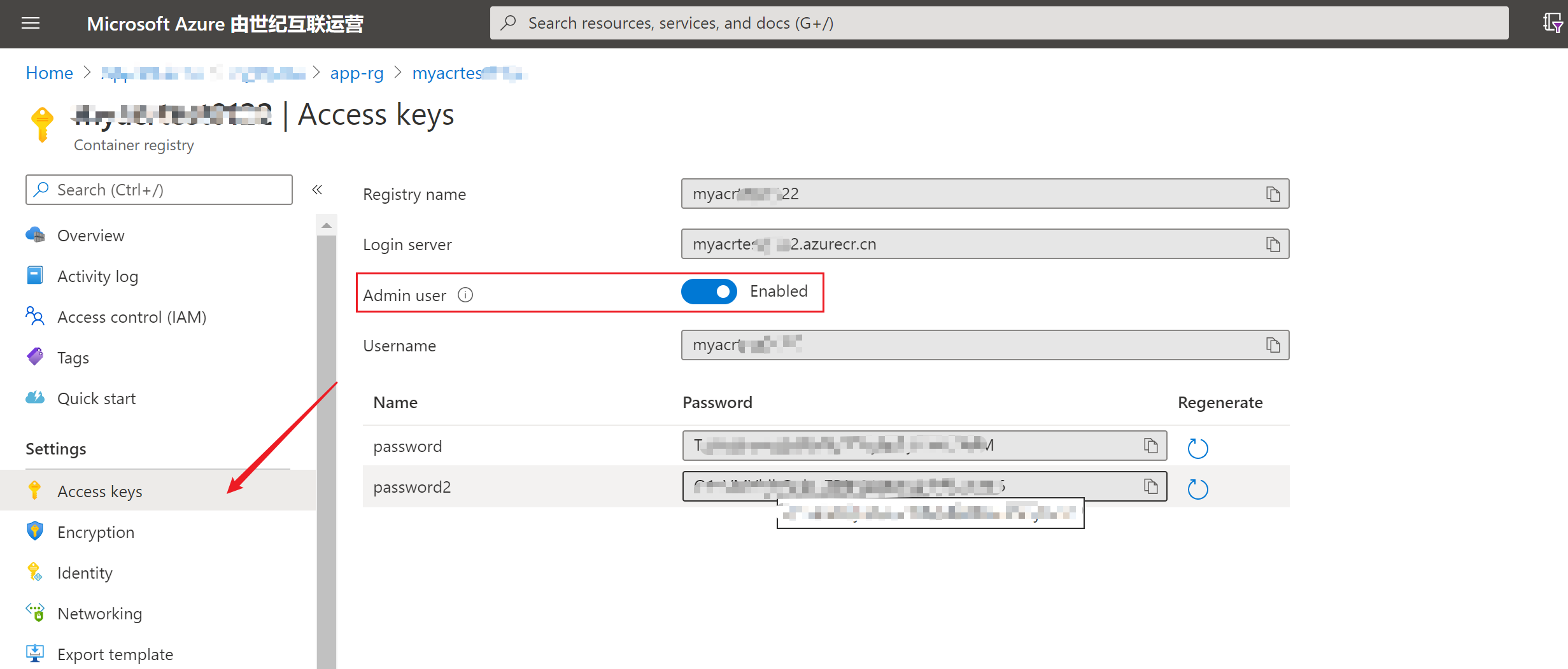The image size is (1568, 669).
Task: Regenerate password2
Action: pos(1197,489)
